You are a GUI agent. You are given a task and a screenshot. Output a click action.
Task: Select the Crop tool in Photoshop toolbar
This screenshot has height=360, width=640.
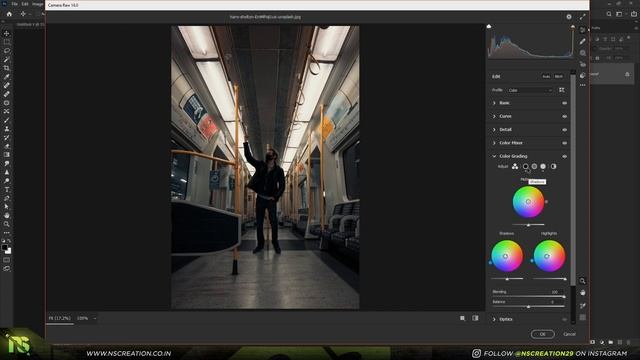pyautogui.click(x=7, y=68)
